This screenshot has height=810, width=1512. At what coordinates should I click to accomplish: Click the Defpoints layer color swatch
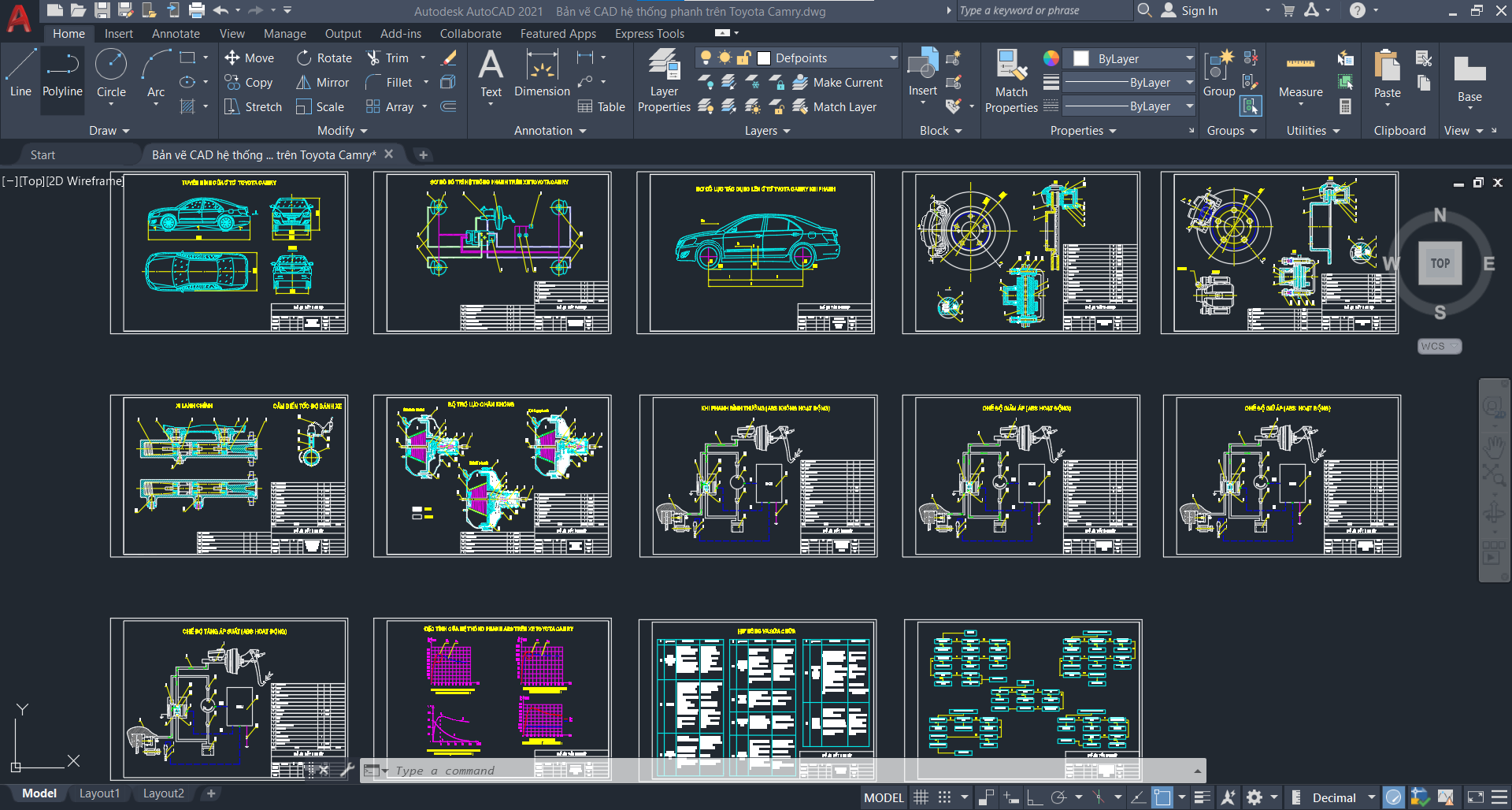tap(763, 58)
